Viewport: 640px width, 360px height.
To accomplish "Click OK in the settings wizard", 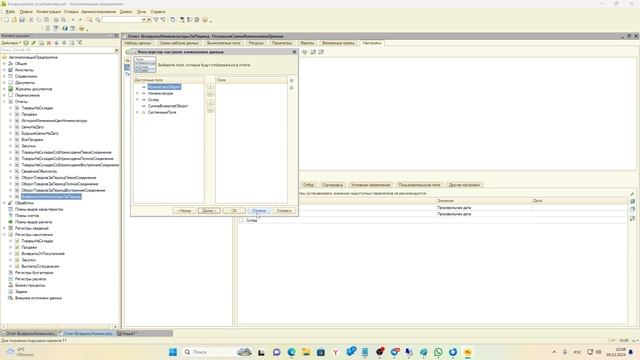I will [234, 211].
